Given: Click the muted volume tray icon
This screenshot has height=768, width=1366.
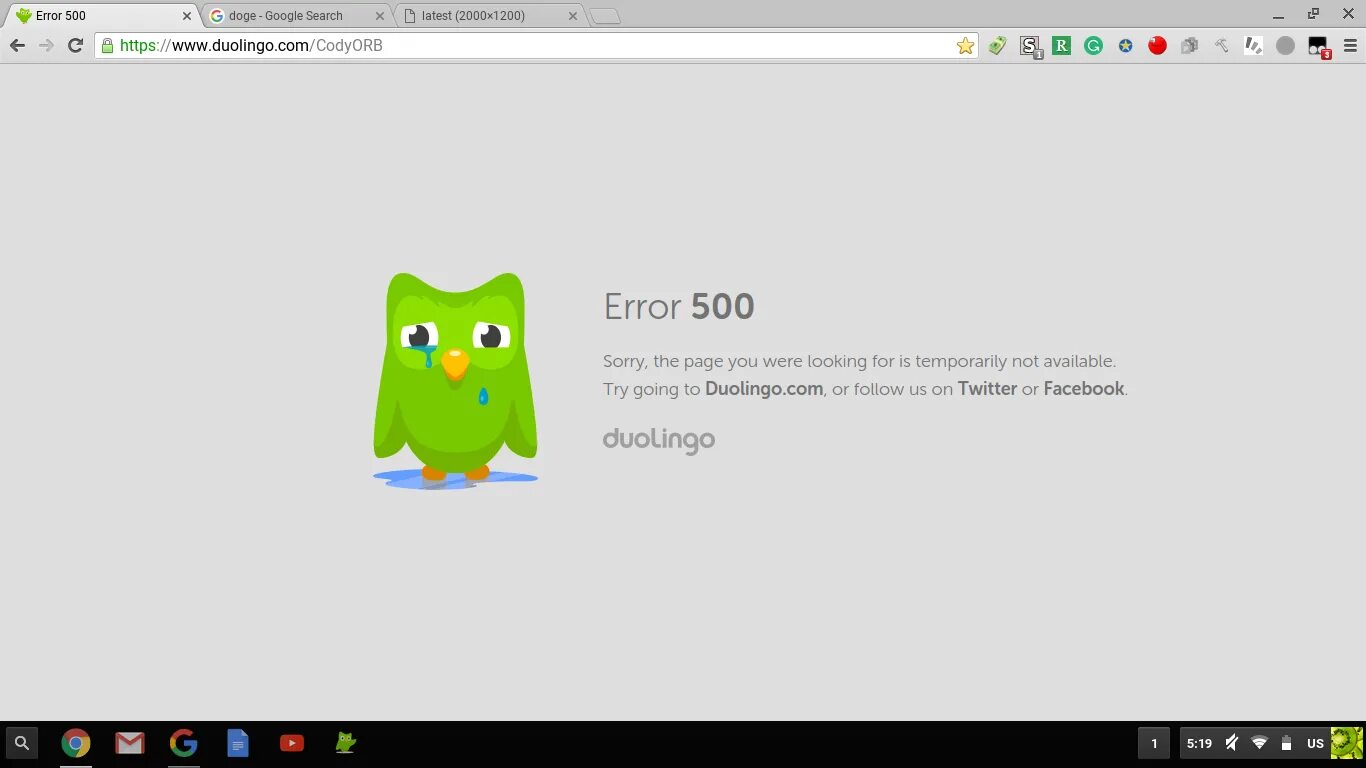Looking at the screenshot, I should (x=1232, y=743).
